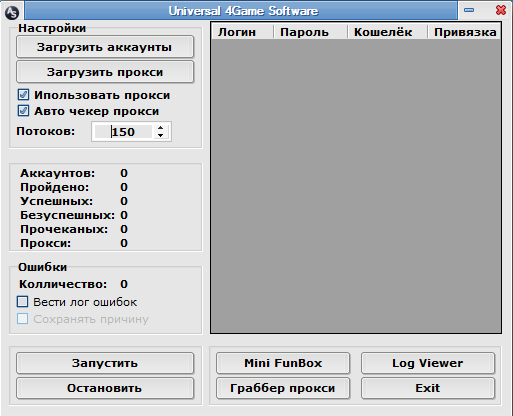
Task: Open Log Viewer
Action: [x=428, y=363]
